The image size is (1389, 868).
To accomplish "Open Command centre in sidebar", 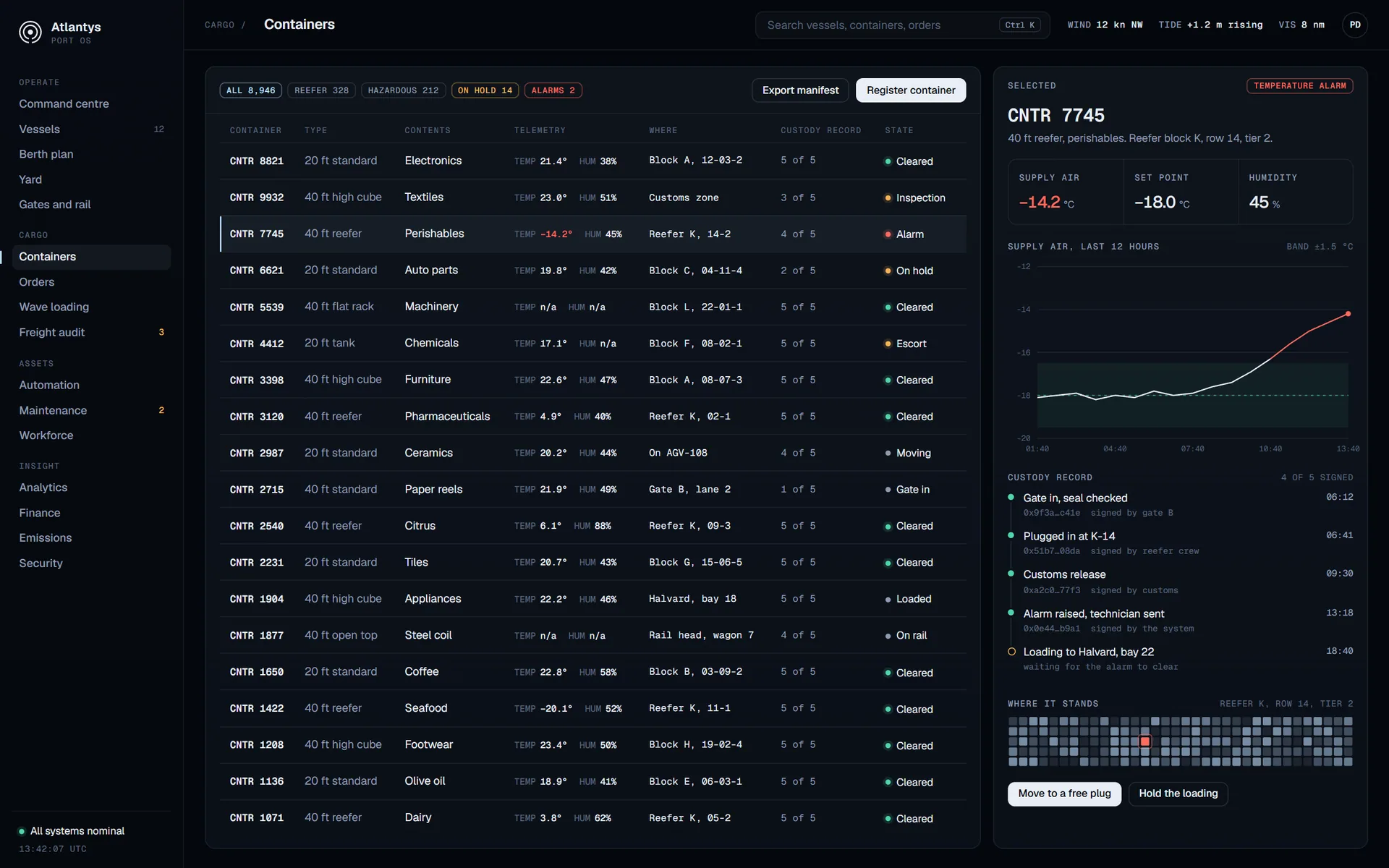I will [91, 104].
